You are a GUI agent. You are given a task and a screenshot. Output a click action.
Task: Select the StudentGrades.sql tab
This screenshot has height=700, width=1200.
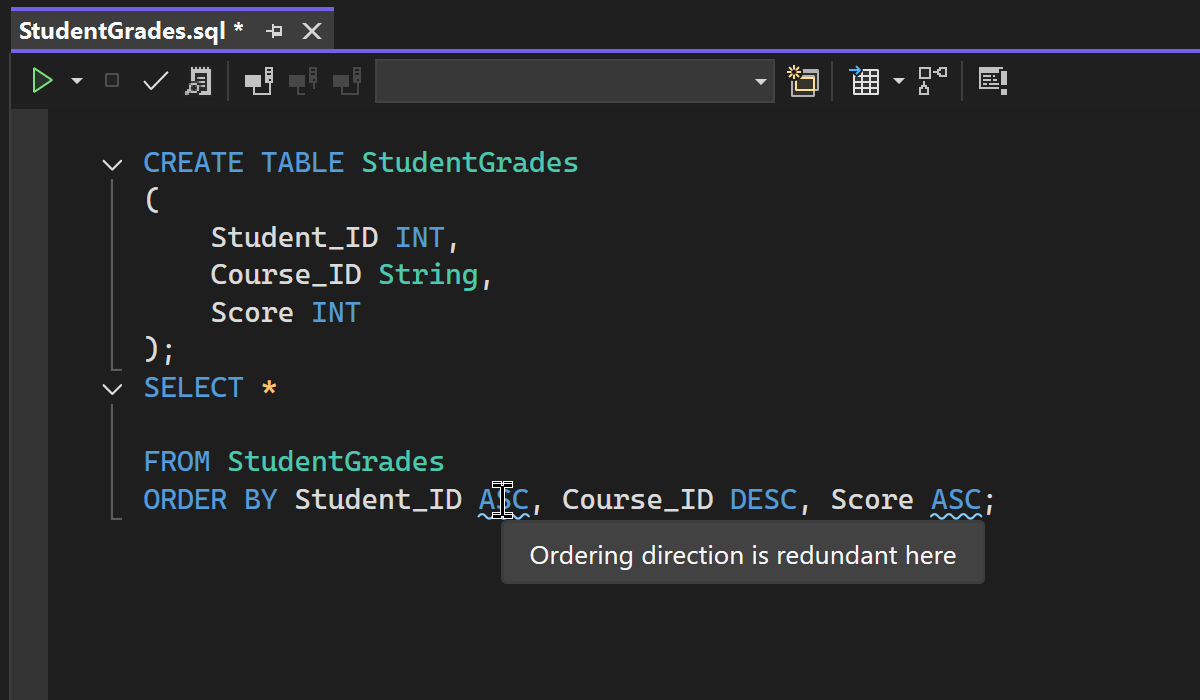[x=131, y=31]
